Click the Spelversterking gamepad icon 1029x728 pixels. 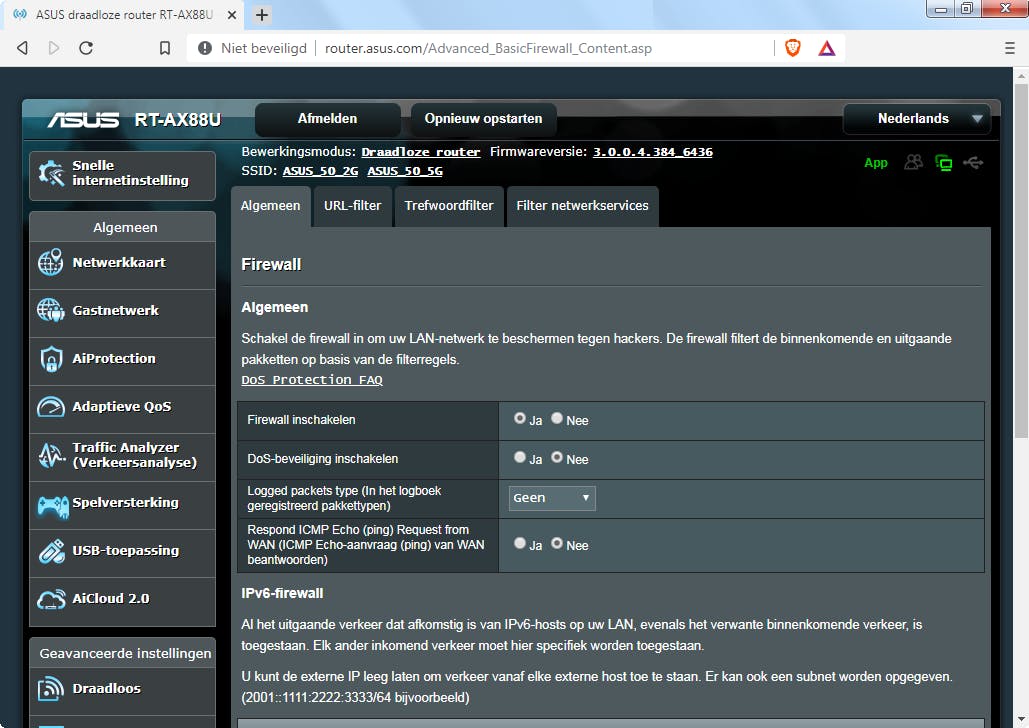point(52,504)
